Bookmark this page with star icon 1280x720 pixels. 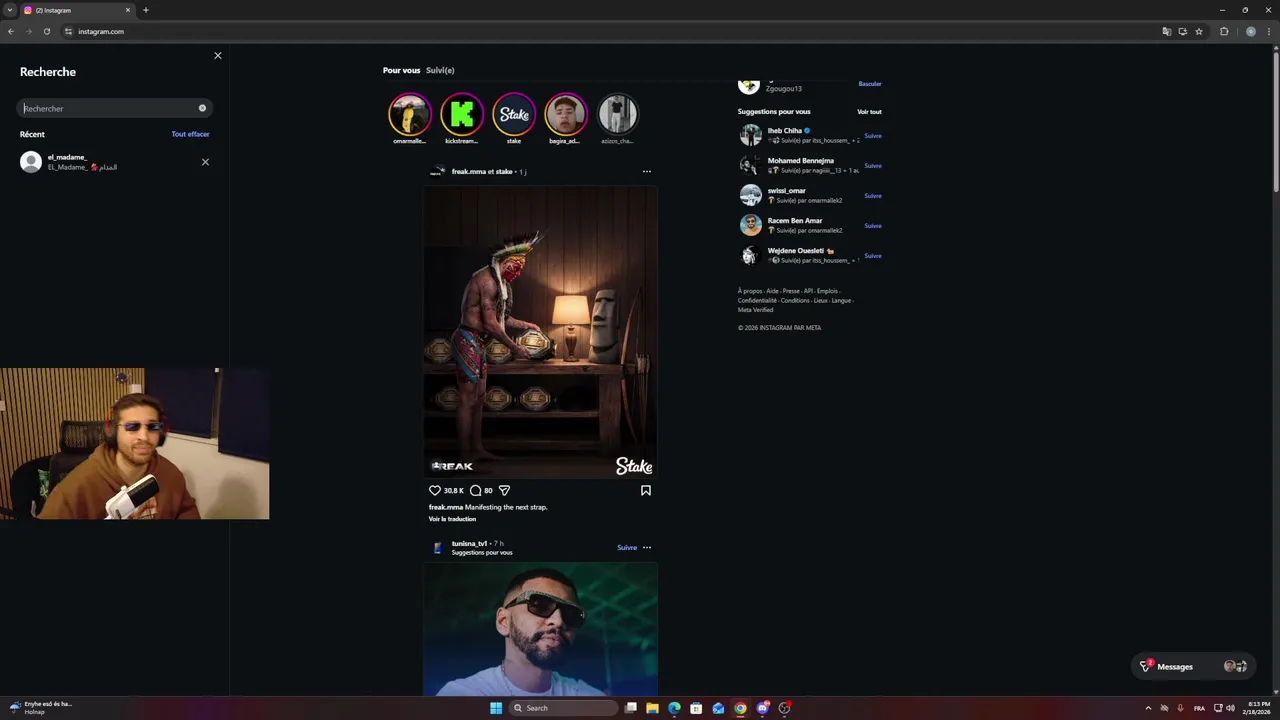[x=1199, y=31]
